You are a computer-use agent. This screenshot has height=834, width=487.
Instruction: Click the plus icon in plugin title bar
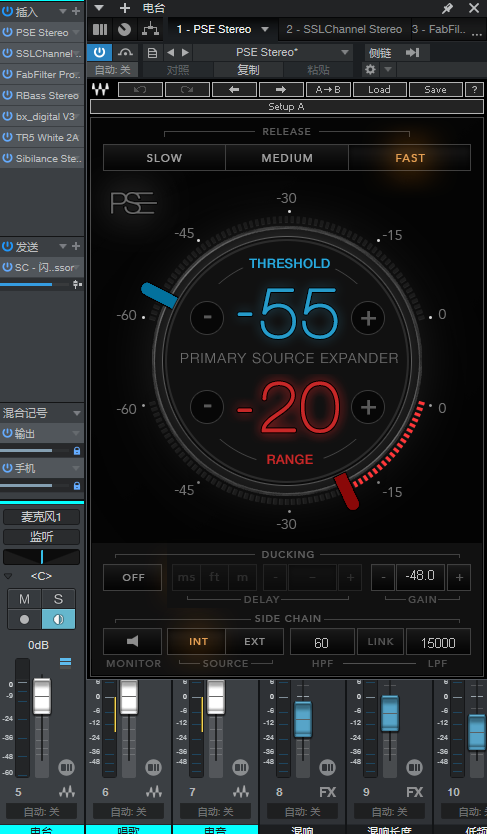pyautogui.click(x=125, y=8)
